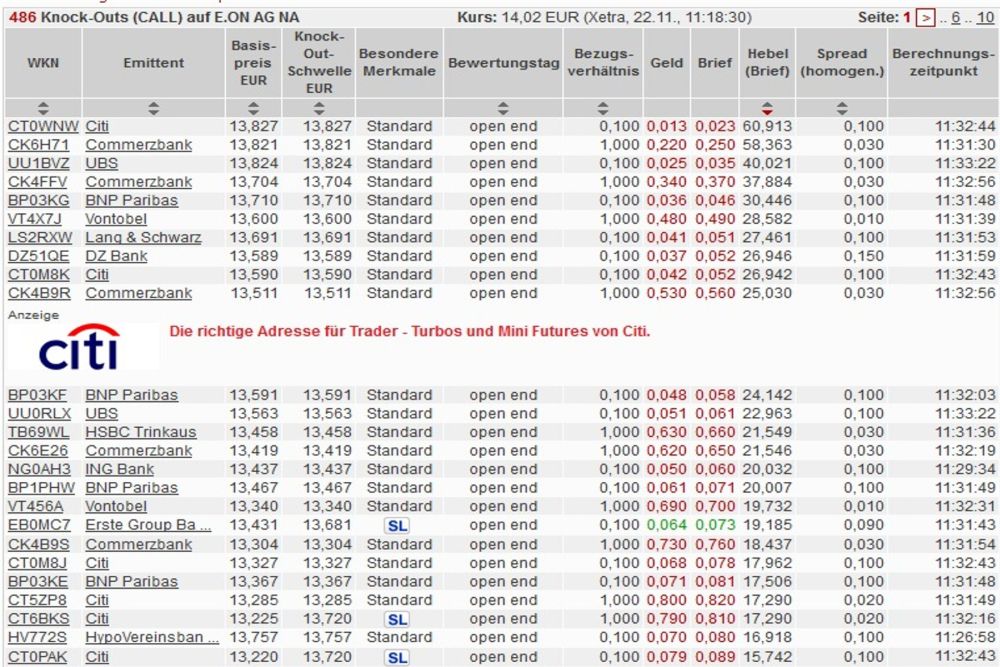Image resolution: width=1000 pixels, height=667 pixels.
Task: Open WKN DZ51QE details
Action: tap(38, 256)
